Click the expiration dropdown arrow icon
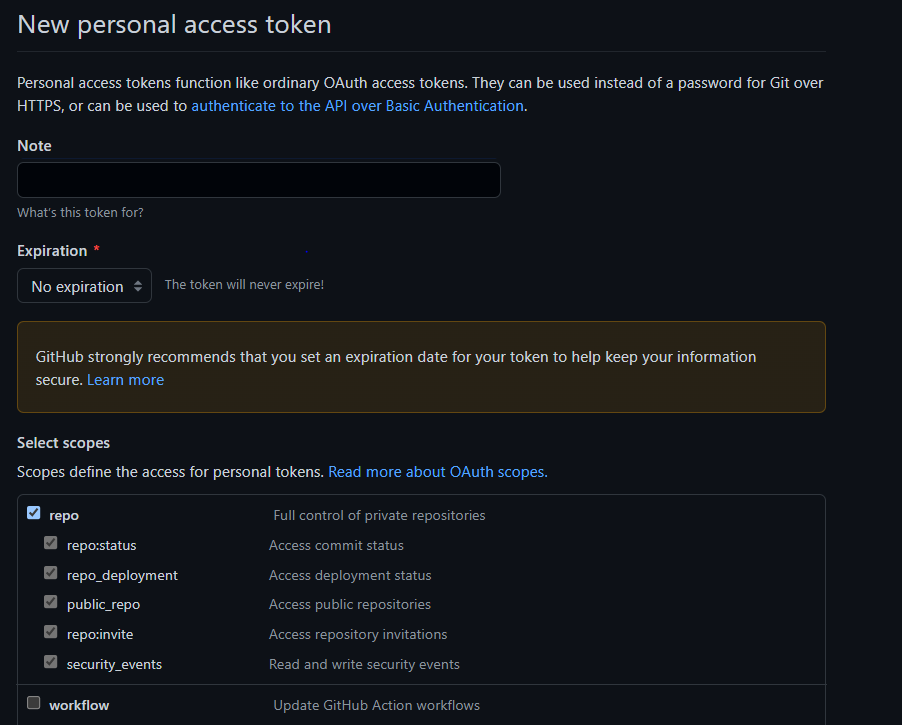Image resolution: width=902 pixels, height=725 pixels. tap(138, 286)
